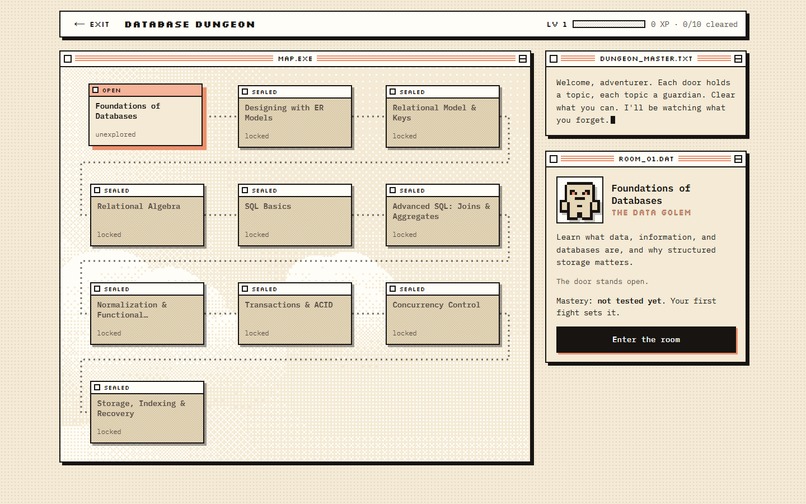
Task: Click the sealed icon on SQL Basics
Action: 245,190
